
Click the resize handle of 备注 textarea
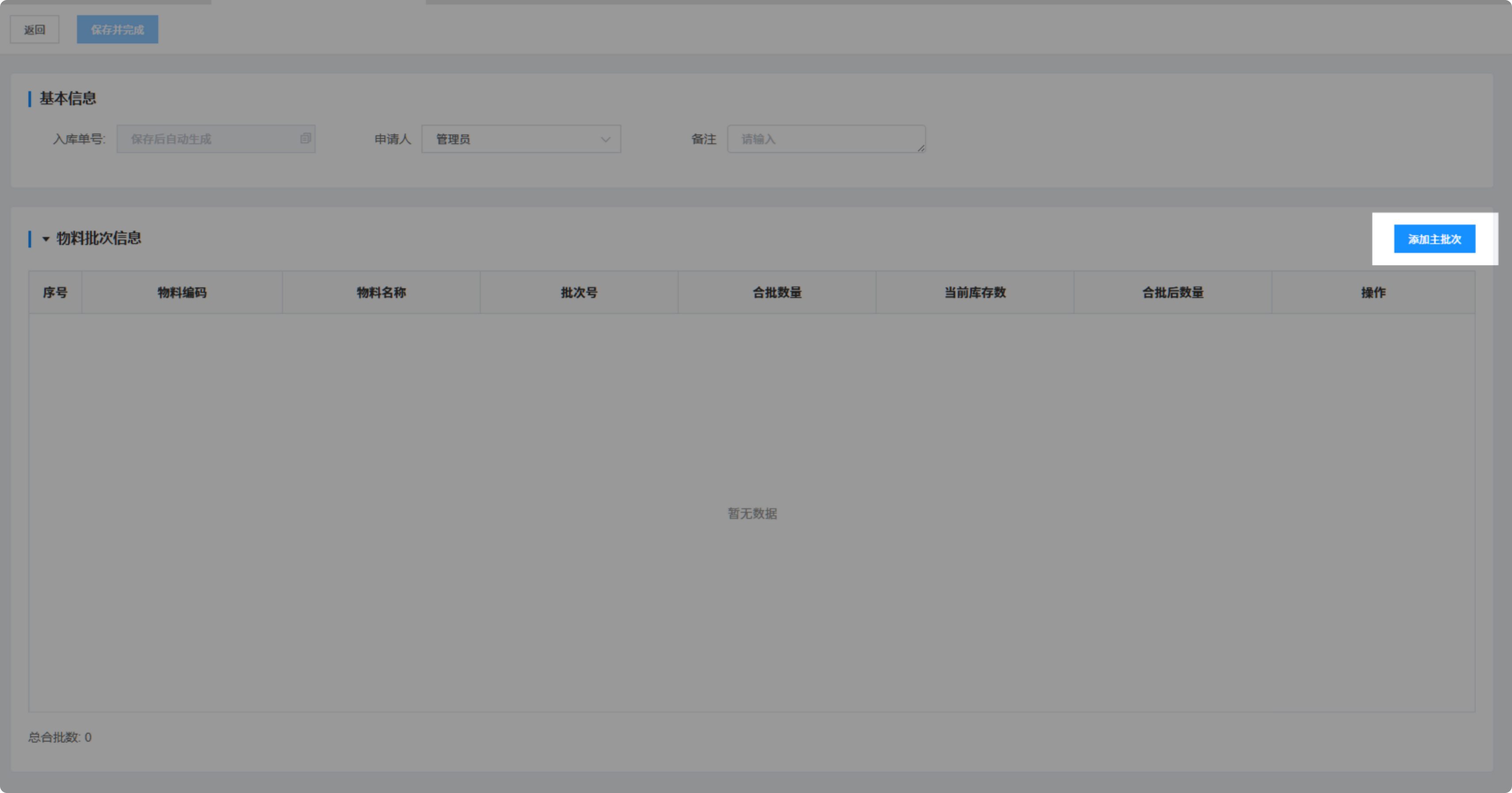[921, 148]
